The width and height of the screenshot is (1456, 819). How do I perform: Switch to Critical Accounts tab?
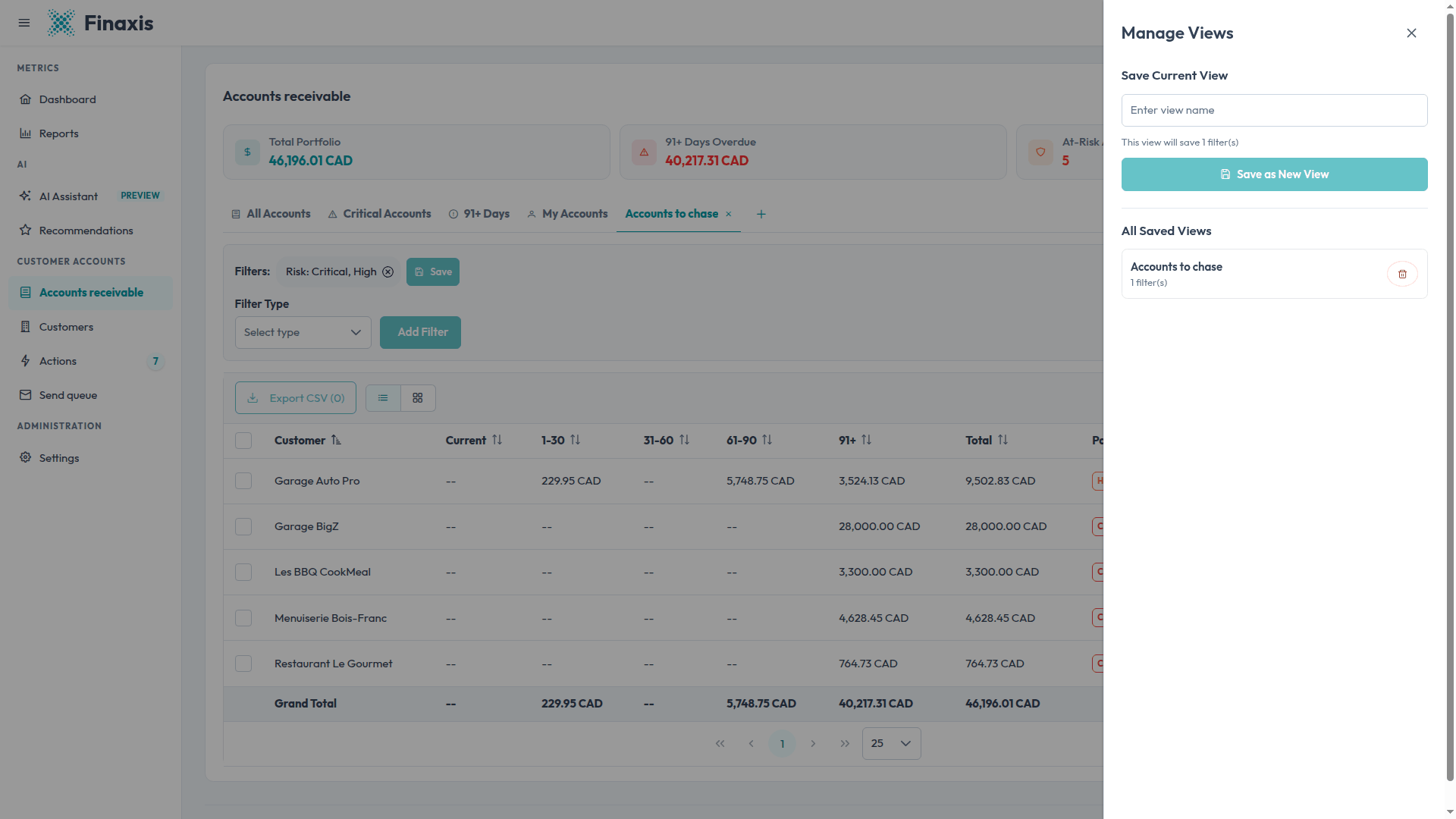[x=380, y=215]
